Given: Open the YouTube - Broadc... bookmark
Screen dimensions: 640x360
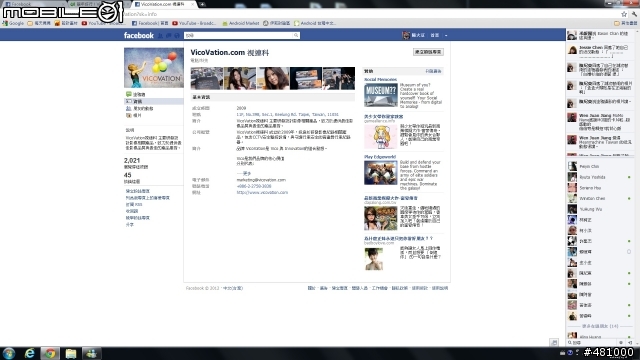Looking at the screenshot, I should click(x=194, y=23).
